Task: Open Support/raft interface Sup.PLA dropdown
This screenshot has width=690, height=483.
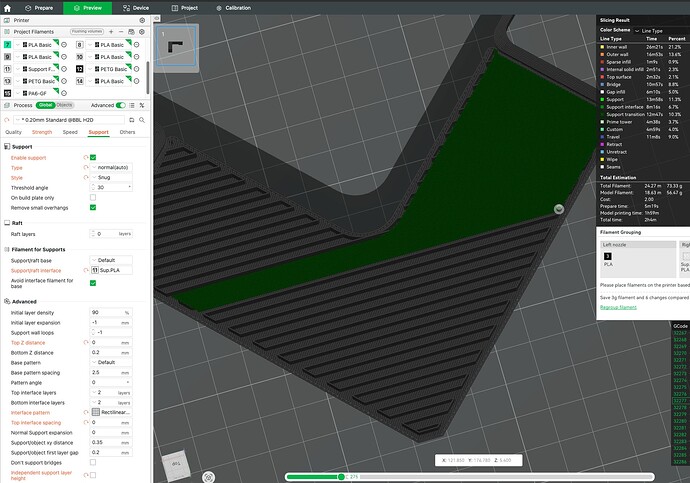Action: point(111,270)
